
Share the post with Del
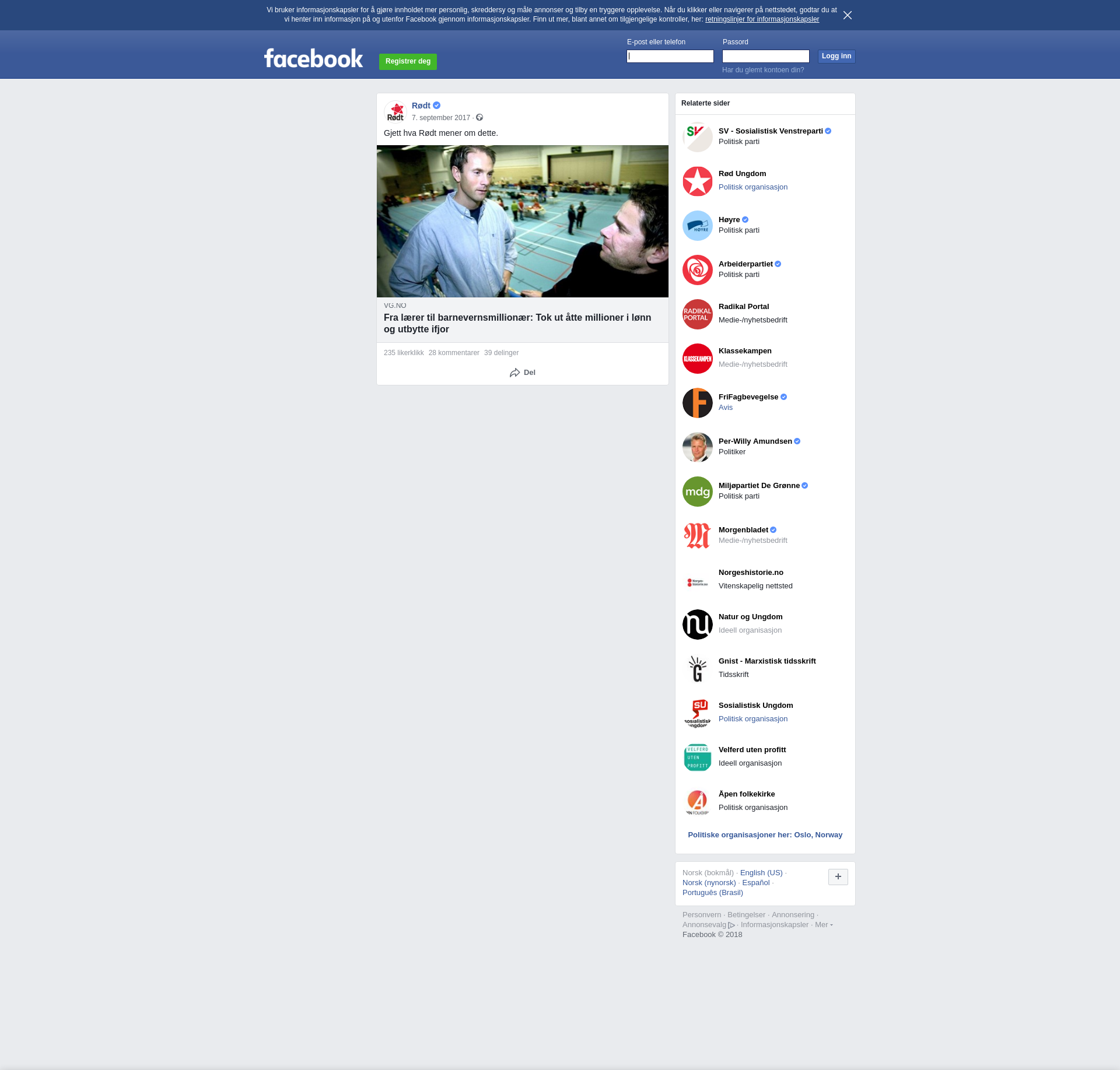523,373
